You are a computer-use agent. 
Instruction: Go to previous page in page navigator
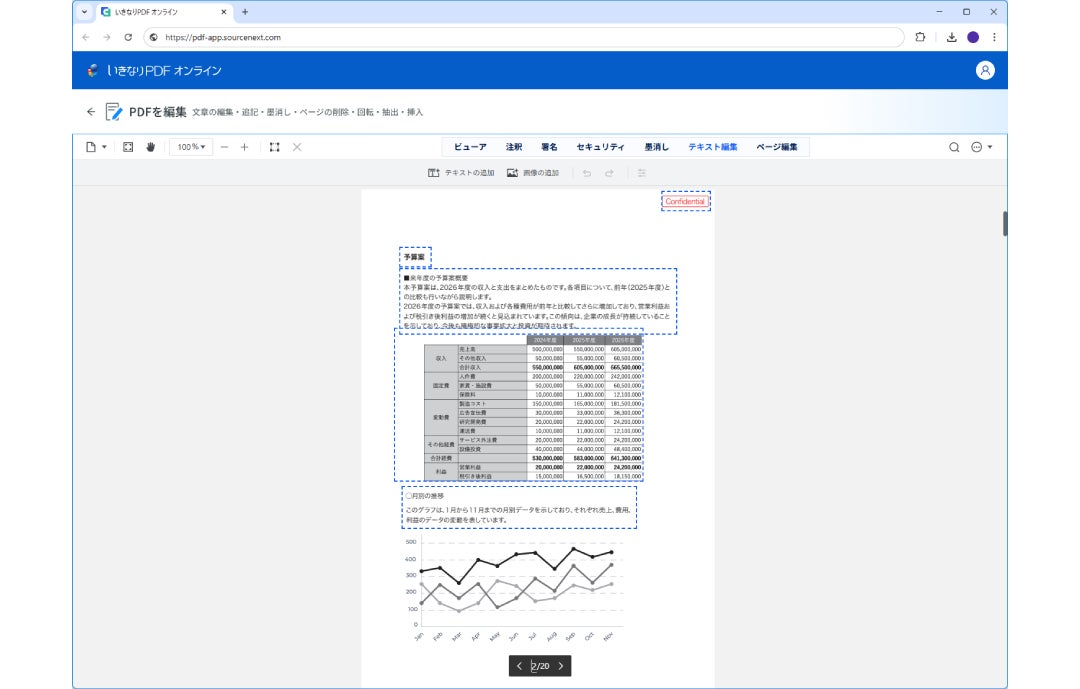pyautogui.click(x=519, y=666)
